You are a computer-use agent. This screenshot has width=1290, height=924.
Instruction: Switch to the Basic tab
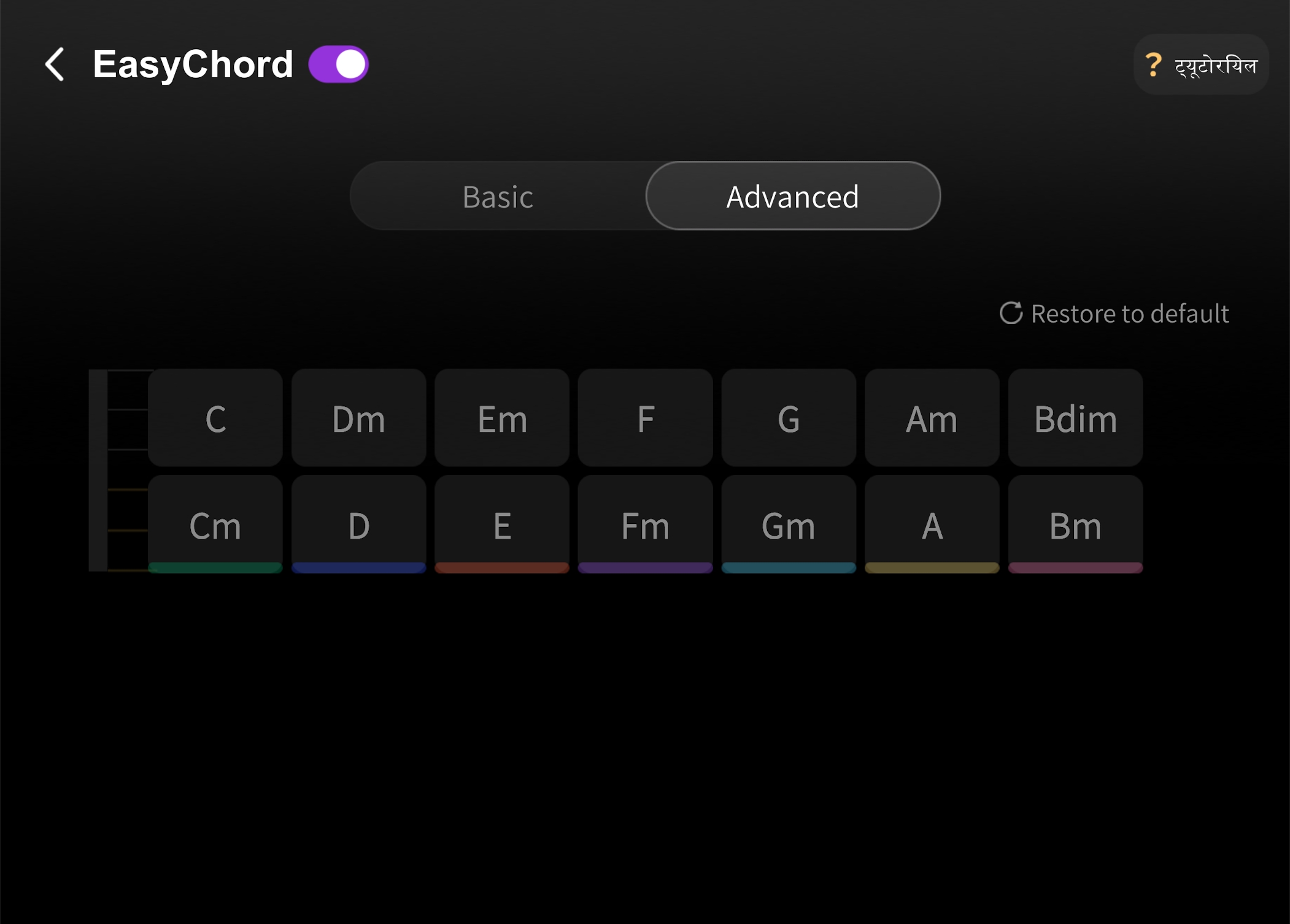[498, 196]
